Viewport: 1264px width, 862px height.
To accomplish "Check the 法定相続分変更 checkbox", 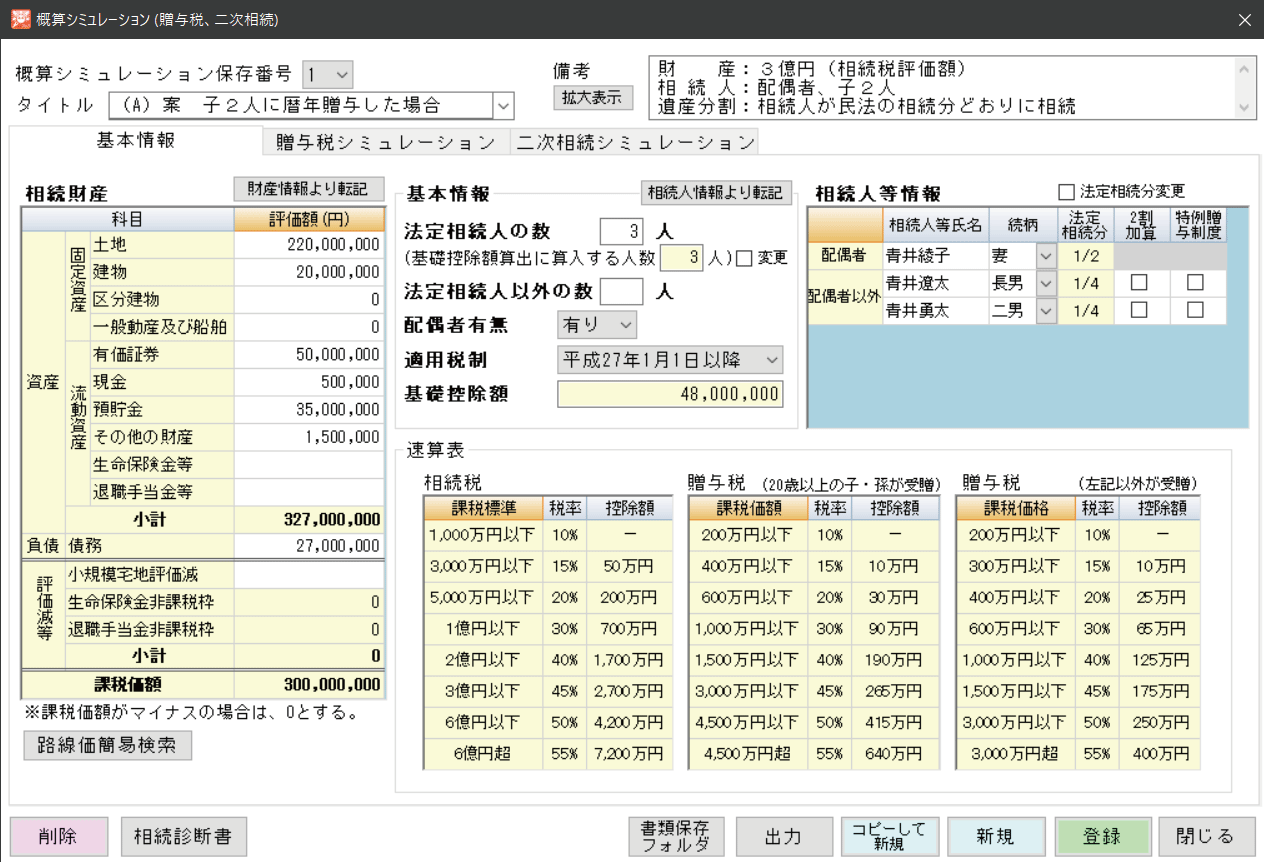I will (1066, 192).
